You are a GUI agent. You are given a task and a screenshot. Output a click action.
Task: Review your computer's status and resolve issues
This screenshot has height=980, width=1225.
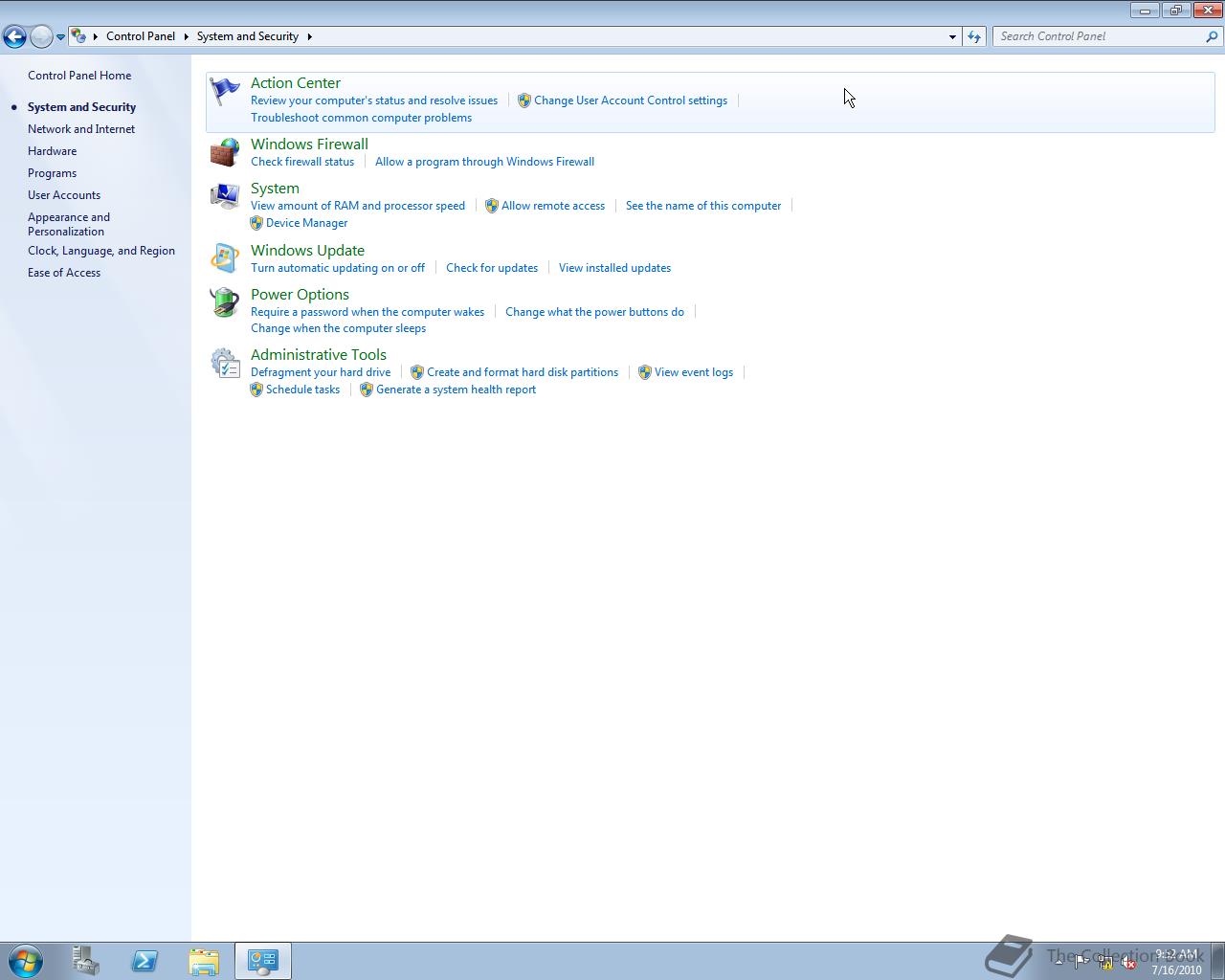[374, 100]
